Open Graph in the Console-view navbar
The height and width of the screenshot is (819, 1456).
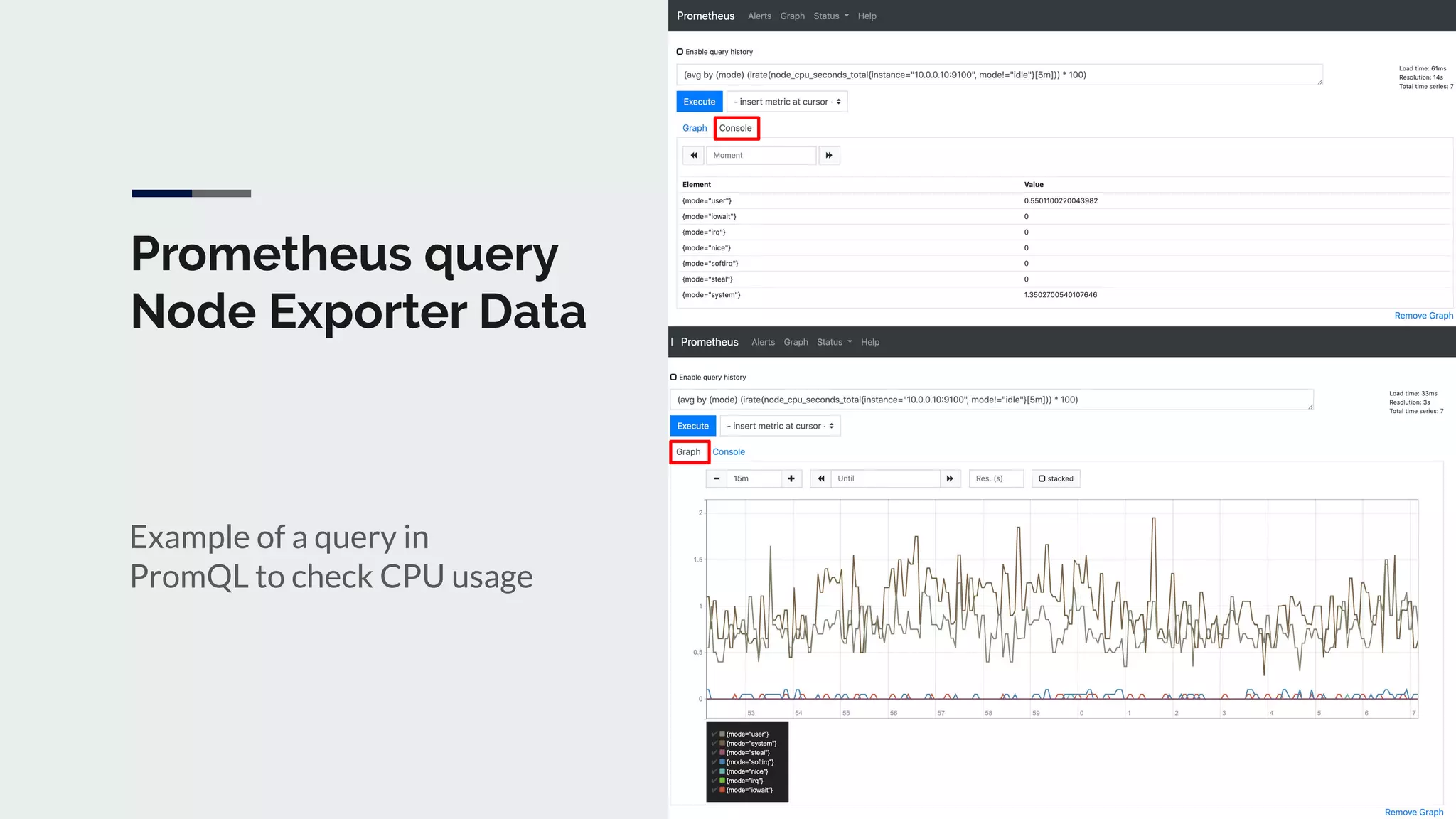click(x=792, y=16)
